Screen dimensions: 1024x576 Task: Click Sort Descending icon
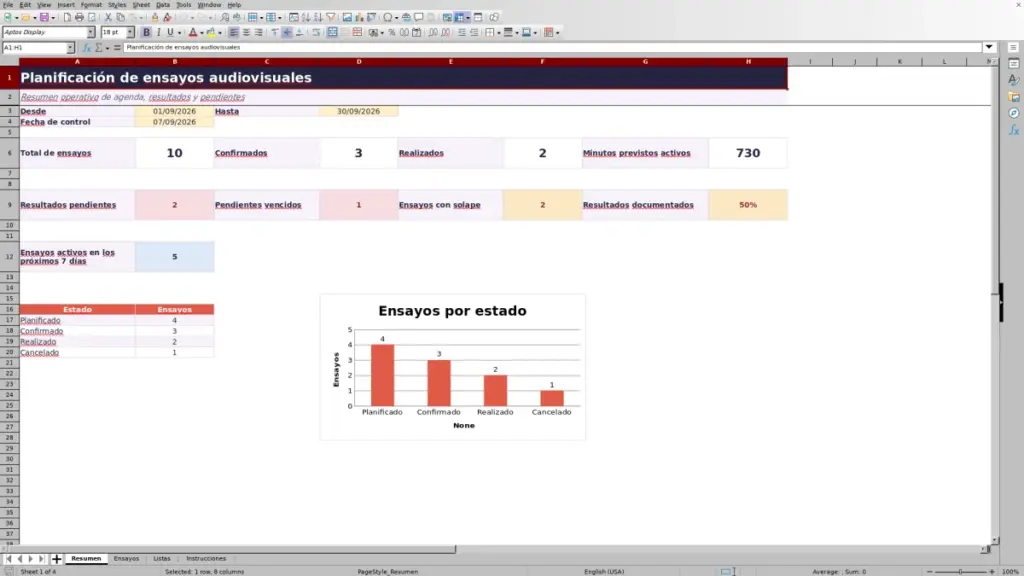318,18
